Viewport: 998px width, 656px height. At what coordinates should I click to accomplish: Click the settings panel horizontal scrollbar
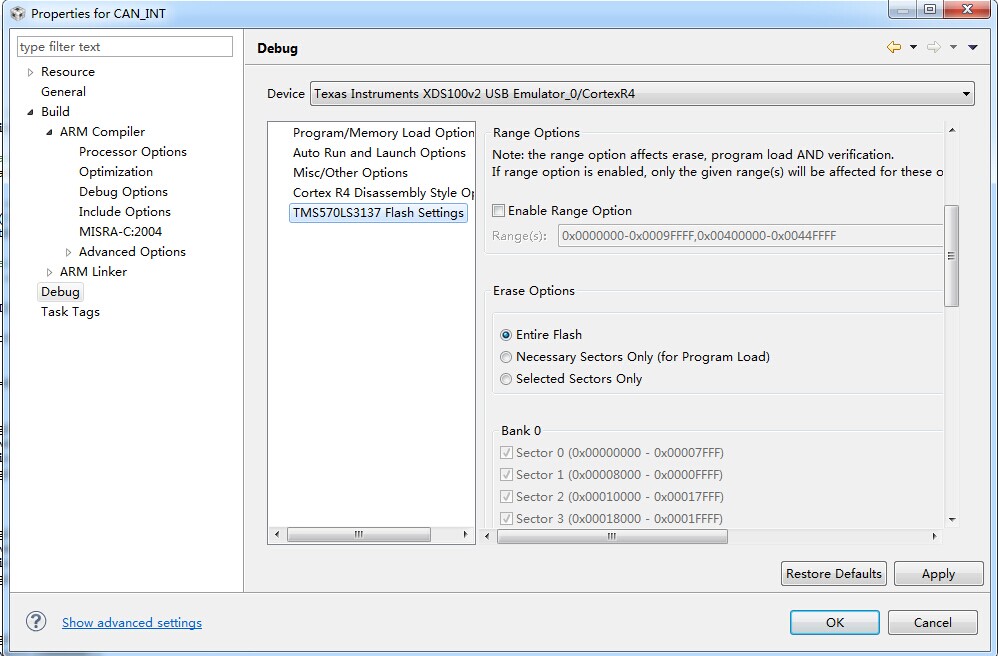tap(611, 536)
